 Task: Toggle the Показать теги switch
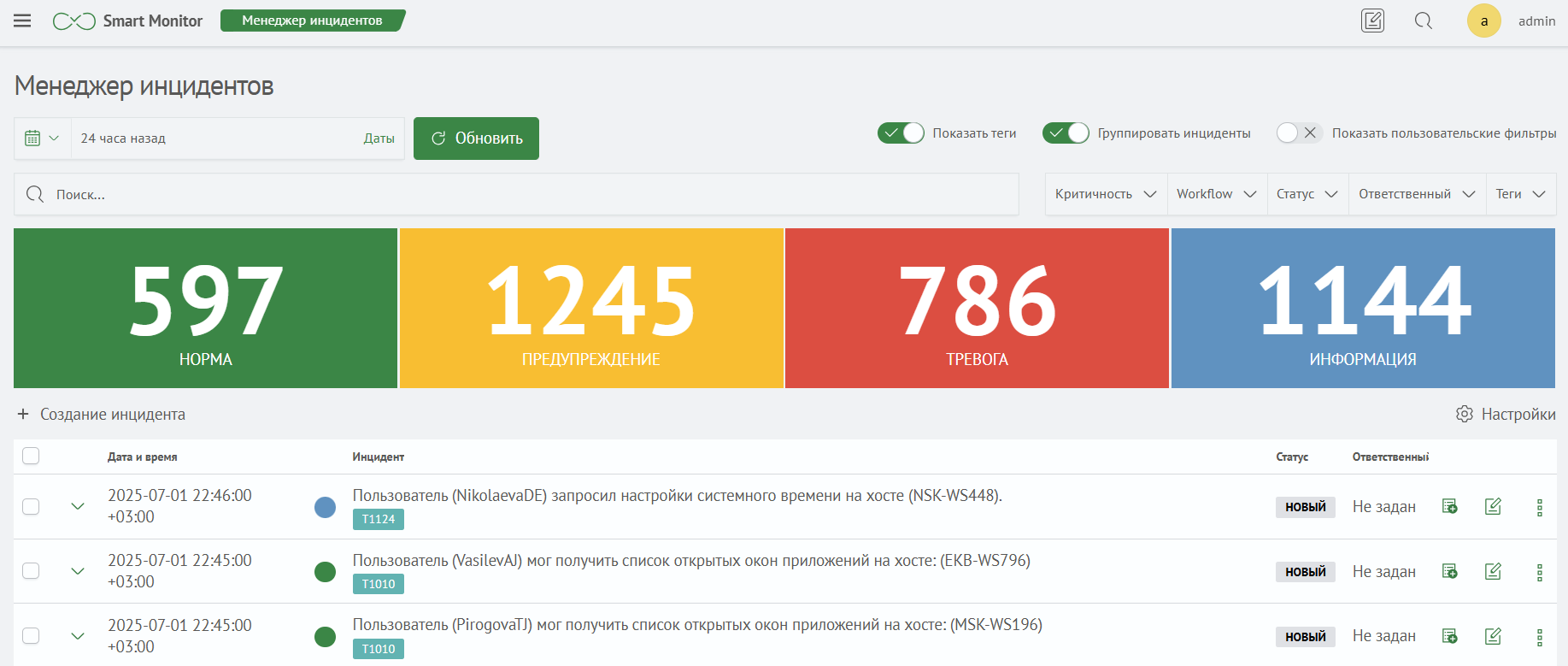901,133
